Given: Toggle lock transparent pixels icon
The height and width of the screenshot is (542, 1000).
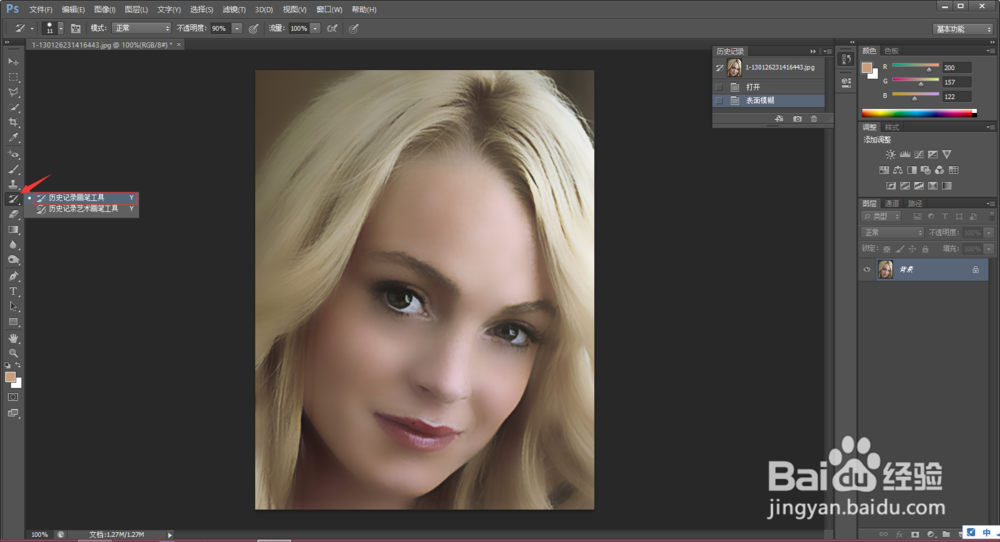Looking at the screenshot, I should (886, 249).
